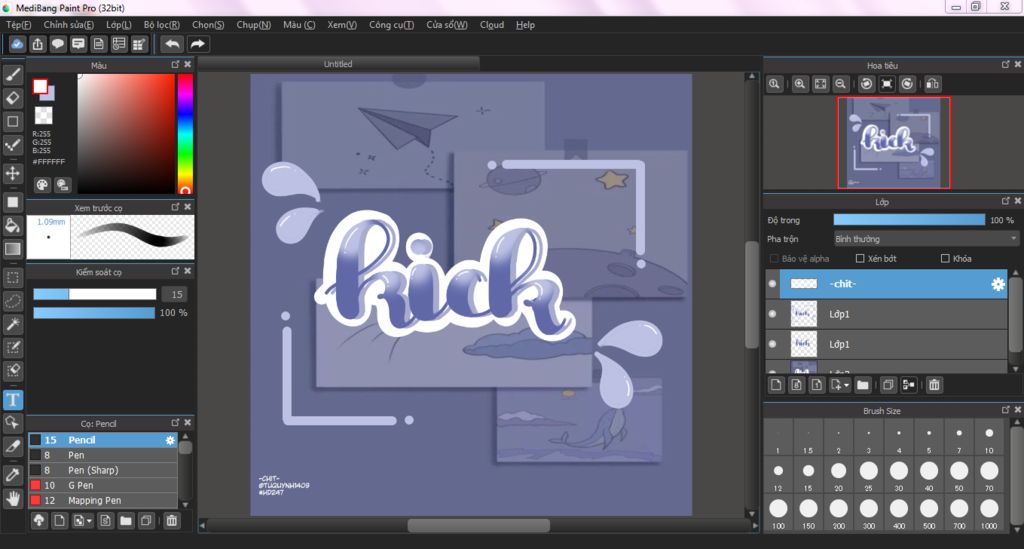Select the Pen (Sharp) brush

click(x=103, y=470)
